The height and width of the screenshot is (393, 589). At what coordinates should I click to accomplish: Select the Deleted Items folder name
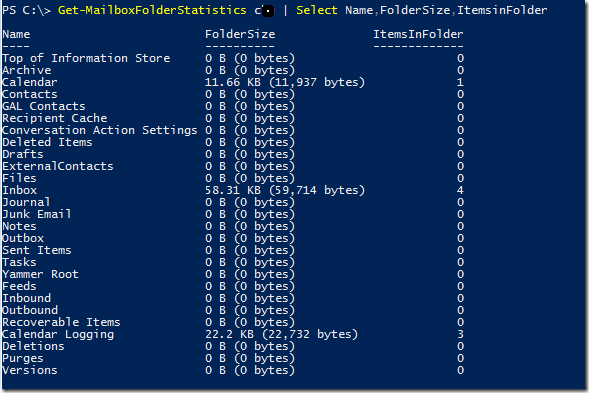click(47, 142)
